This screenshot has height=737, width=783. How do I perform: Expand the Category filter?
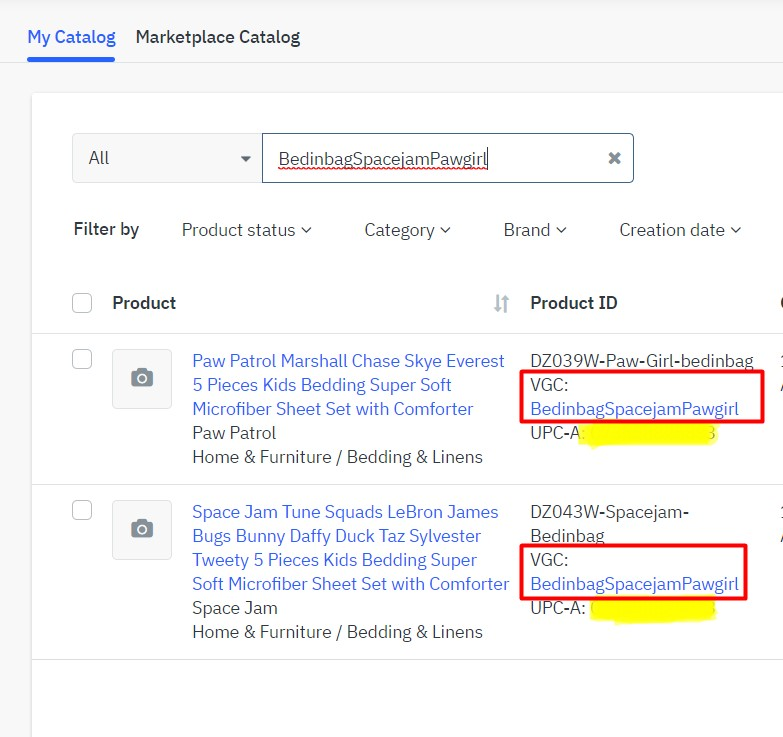(x=407, y=230)
